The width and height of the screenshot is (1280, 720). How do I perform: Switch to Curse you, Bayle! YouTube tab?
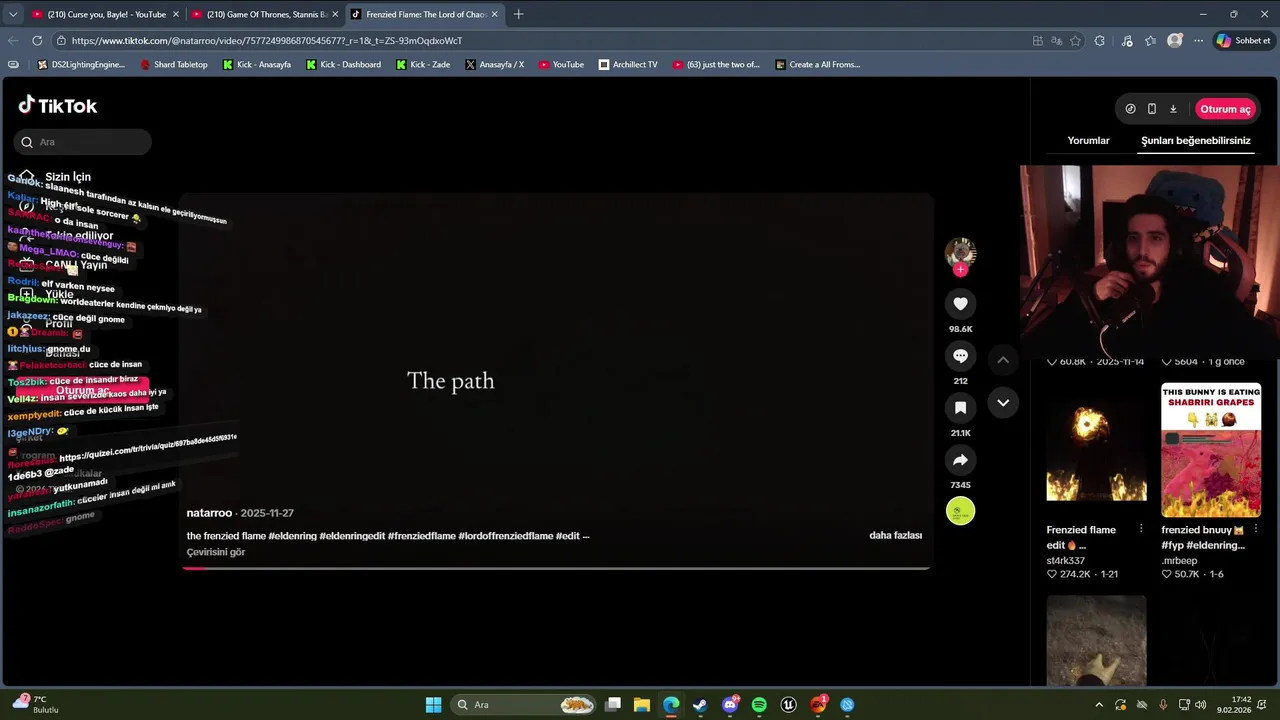[104, 15]
